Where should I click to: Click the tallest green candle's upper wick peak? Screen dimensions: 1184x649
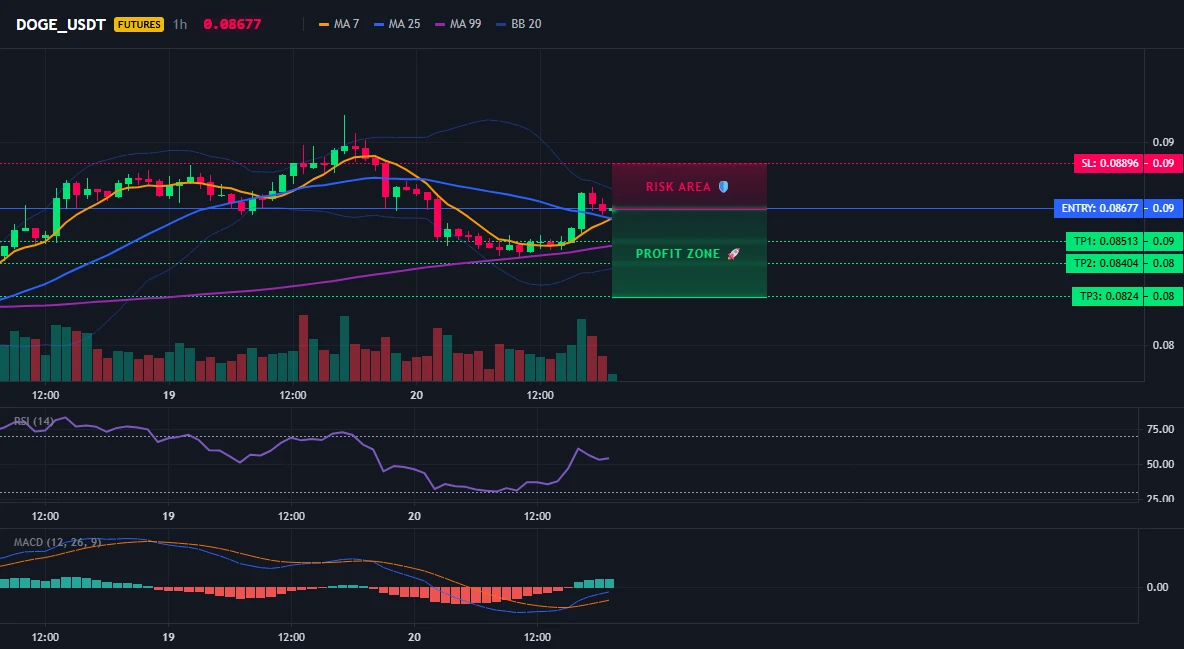[344, 116]
